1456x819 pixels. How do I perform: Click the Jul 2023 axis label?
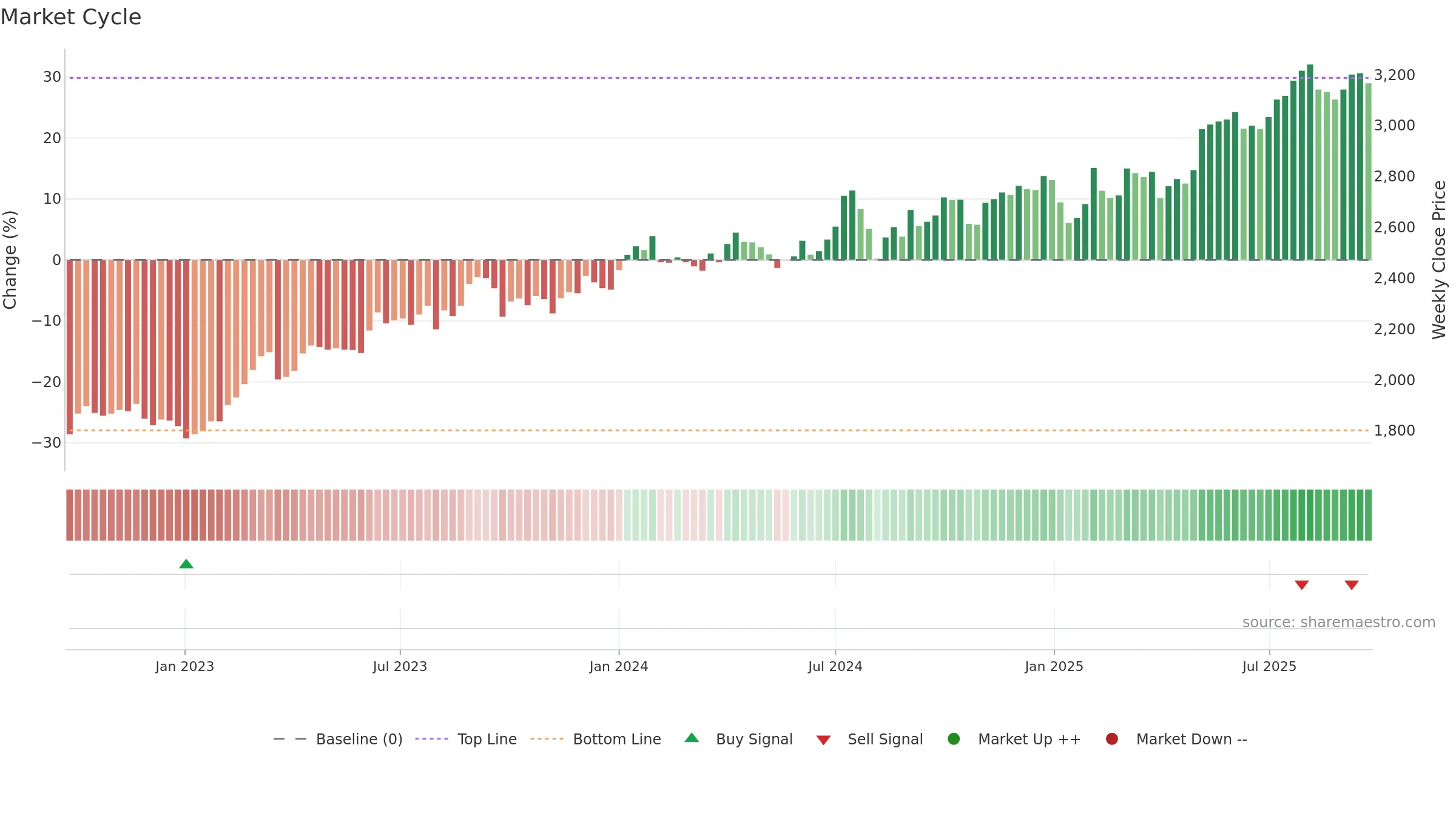[400, 667]
